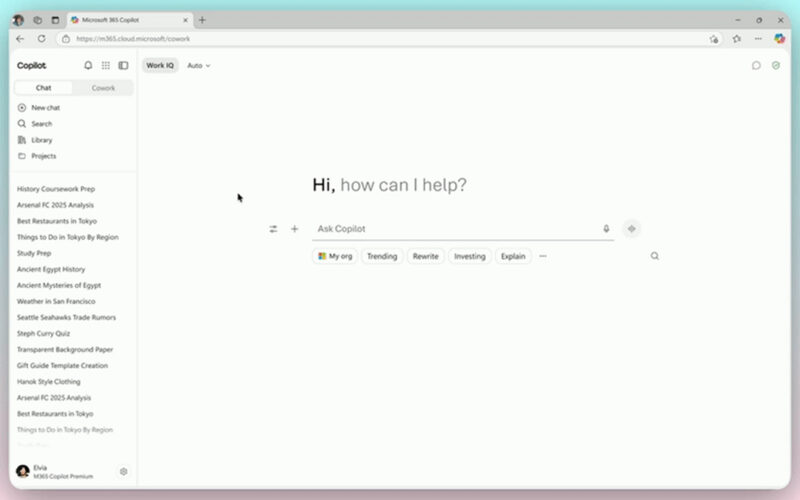Image resolution: width=800 pixels, height=500 pixels.
Task: Open Transparent Background Paper chat
Action: click(65, 349)
